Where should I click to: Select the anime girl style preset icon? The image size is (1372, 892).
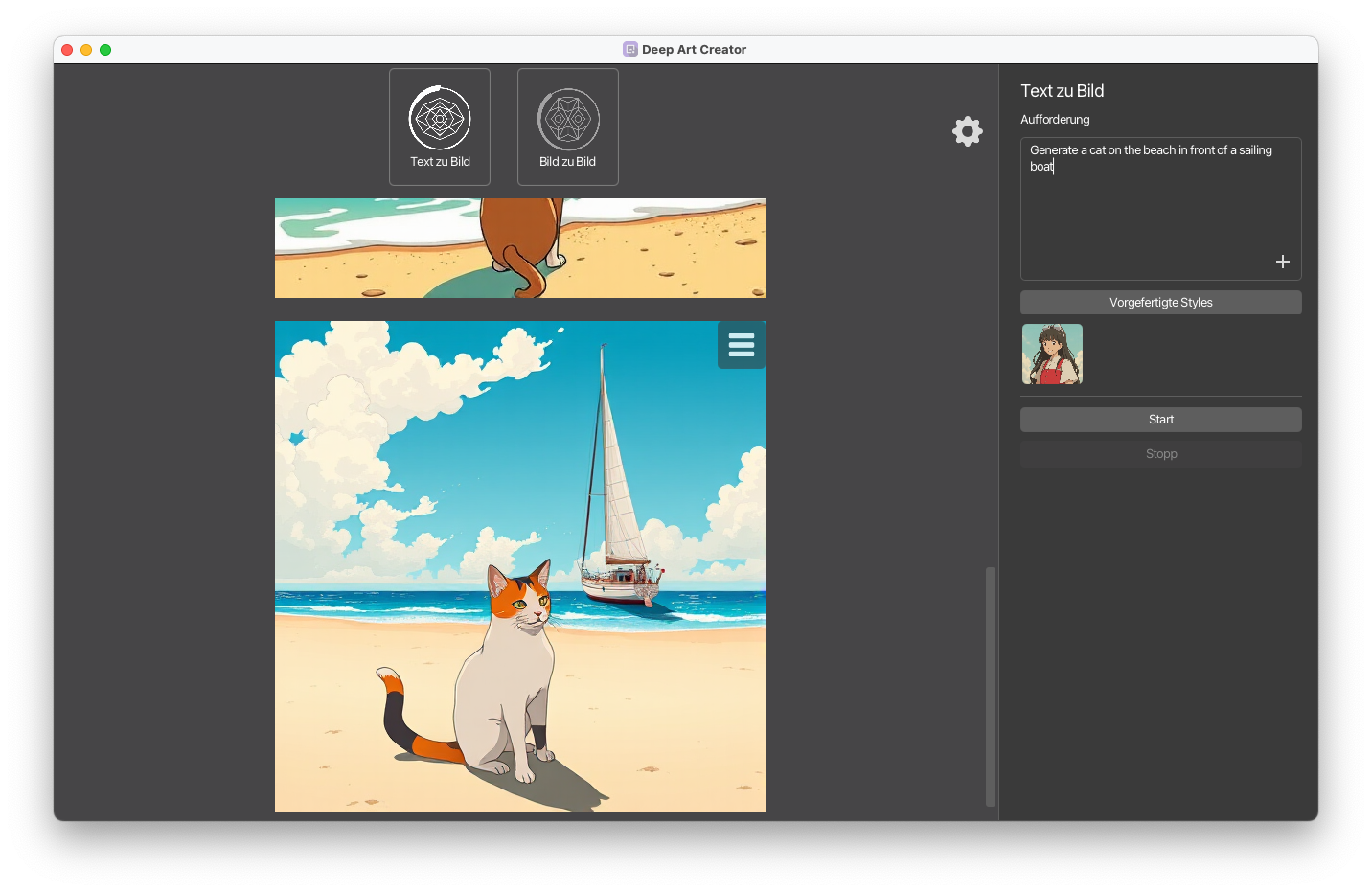click(x=1052, y=354)
